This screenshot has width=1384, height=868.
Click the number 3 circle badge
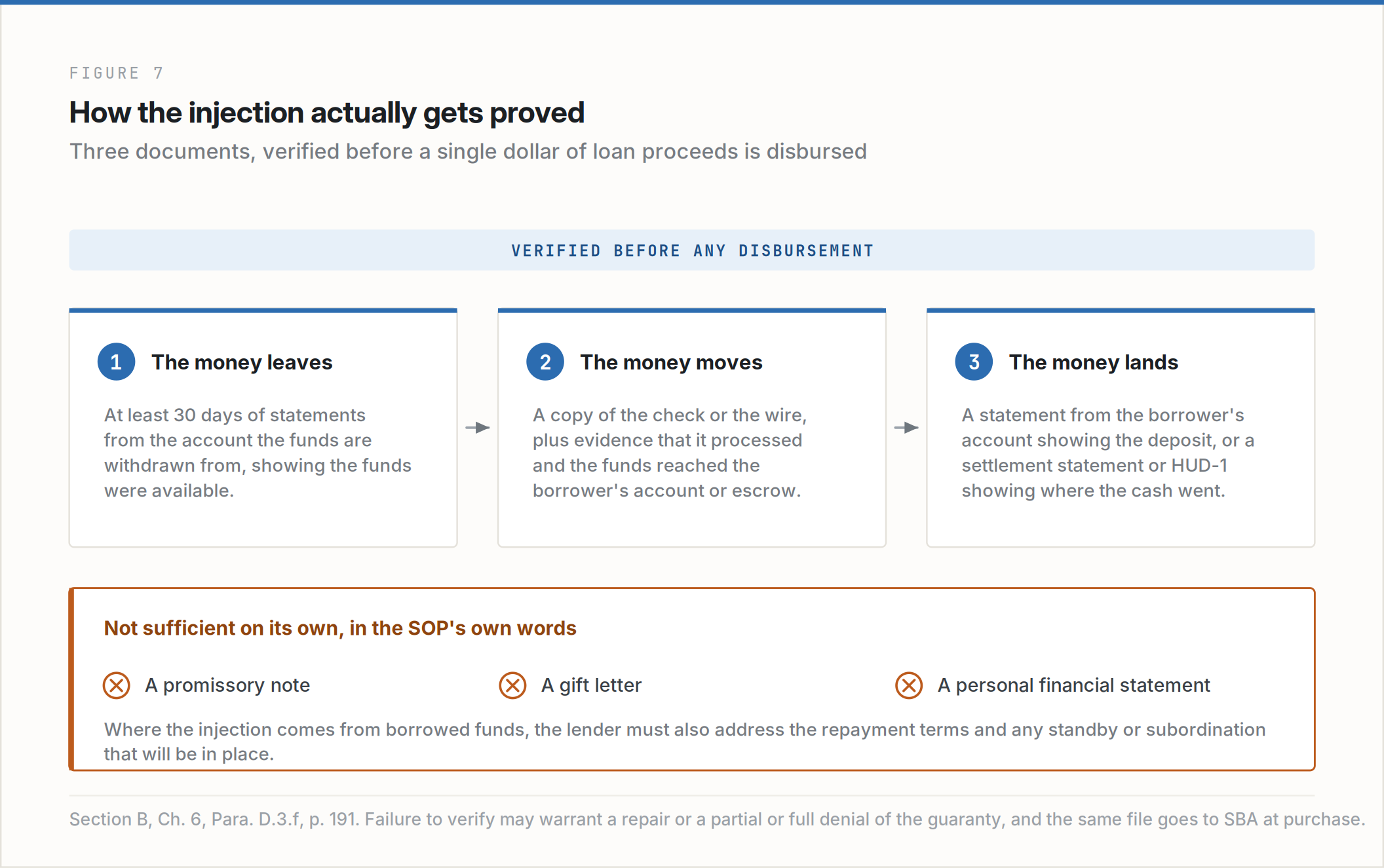coord(974,362)
